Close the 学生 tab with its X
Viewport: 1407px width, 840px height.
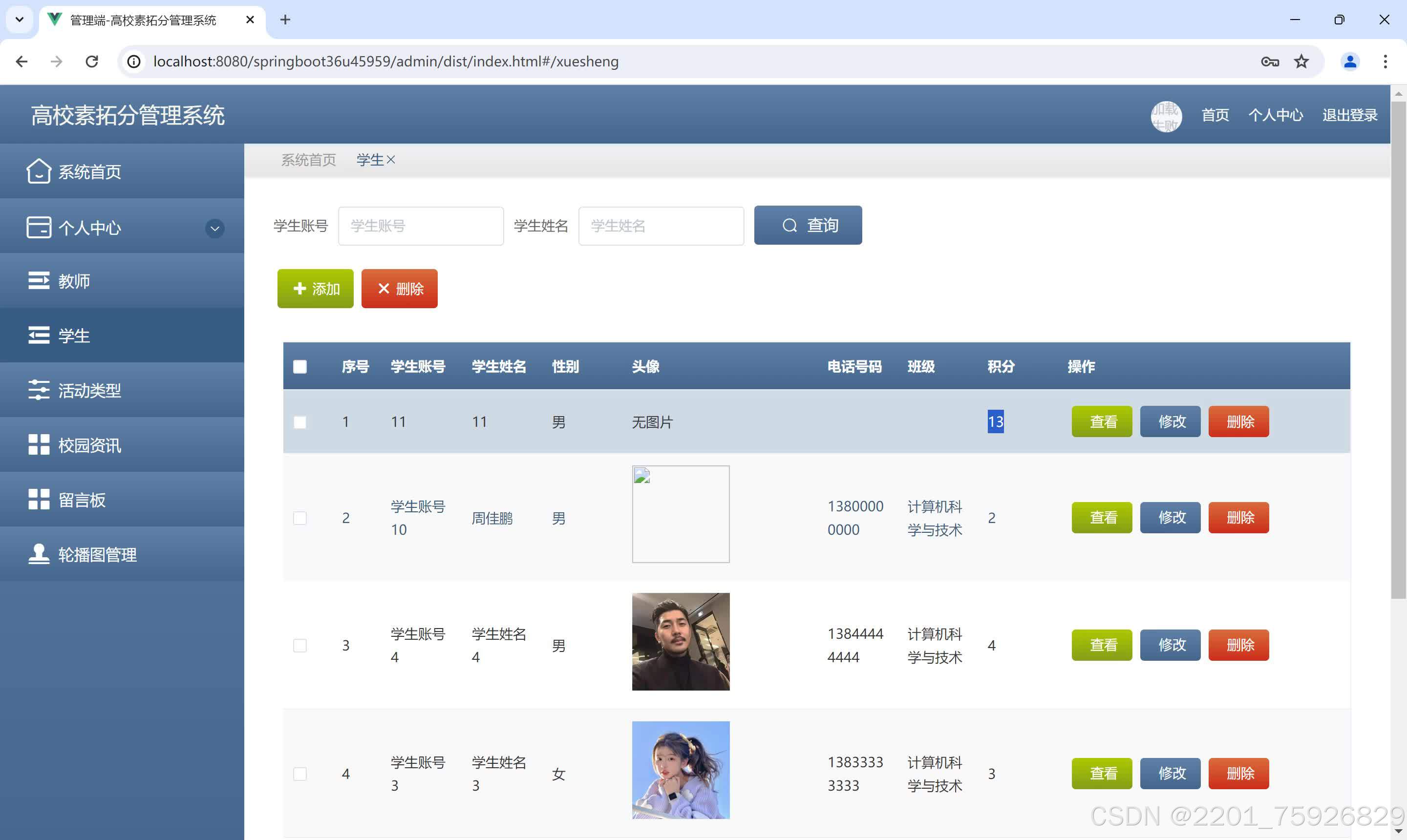(x=391, y=160)
